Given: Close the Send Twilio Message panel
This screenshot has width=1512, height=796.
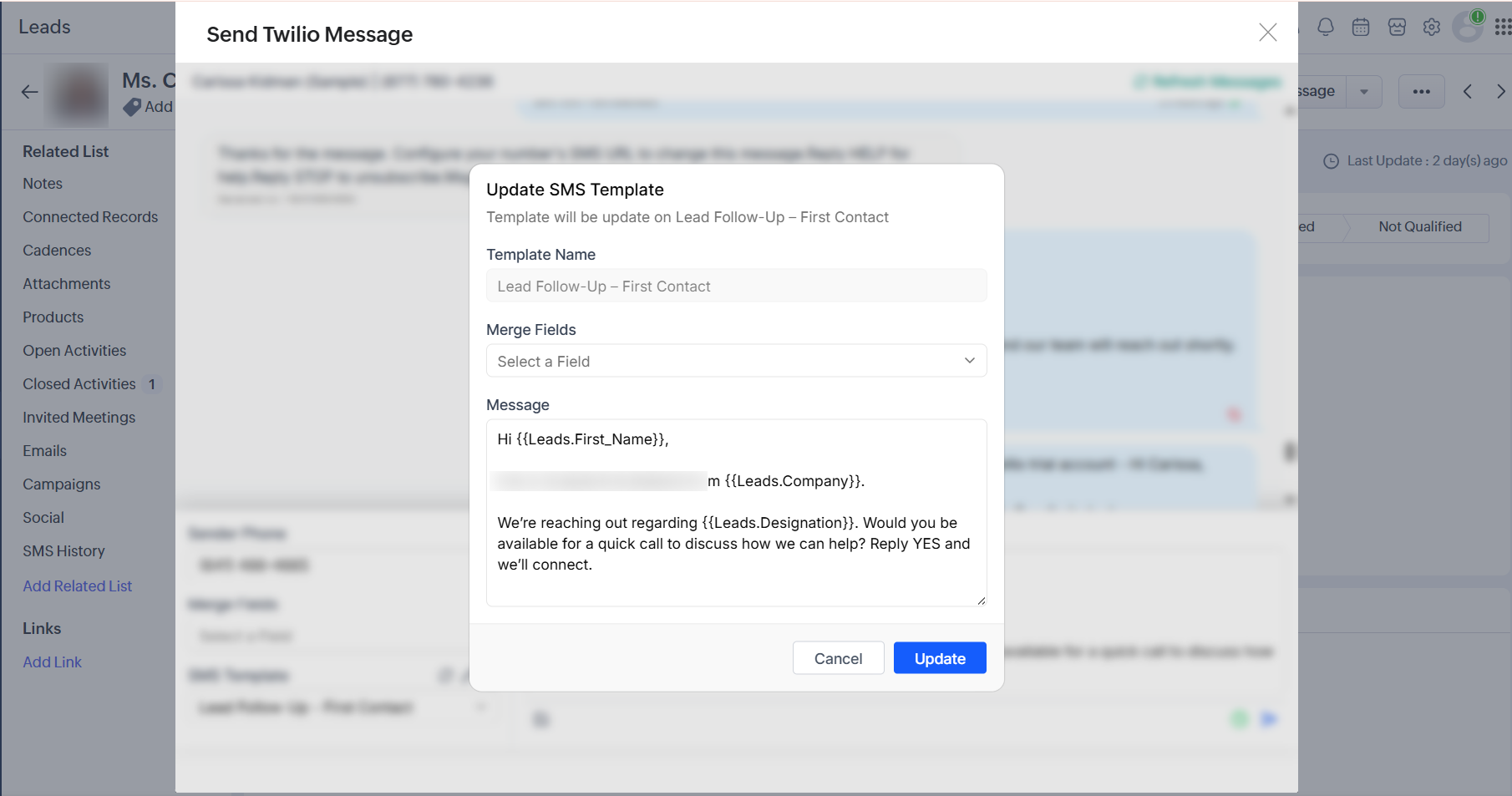Looking at the screenshot, I should [1267, 33].
